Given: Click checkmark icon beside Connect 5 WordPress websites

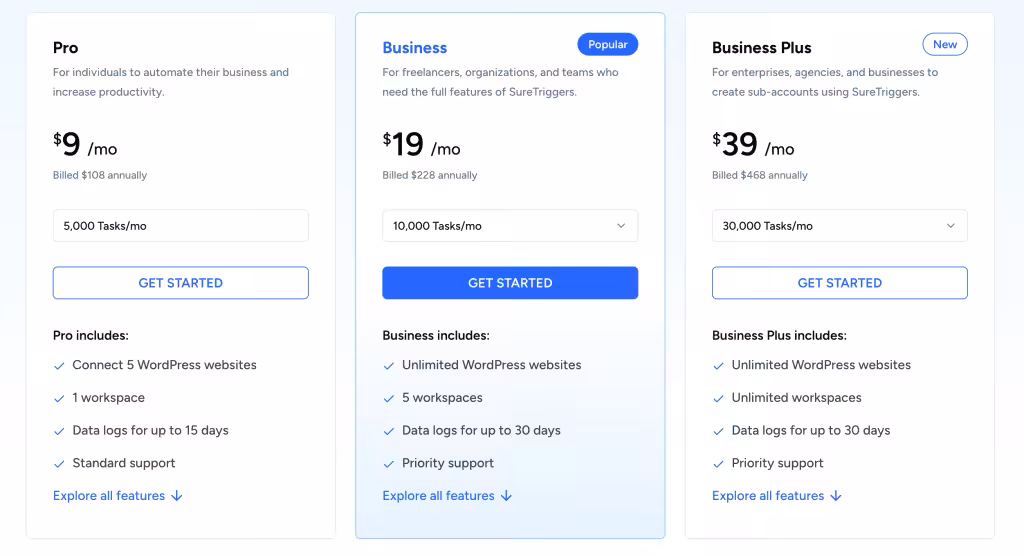Looking at the screenshot, I should tap(59, 366).
